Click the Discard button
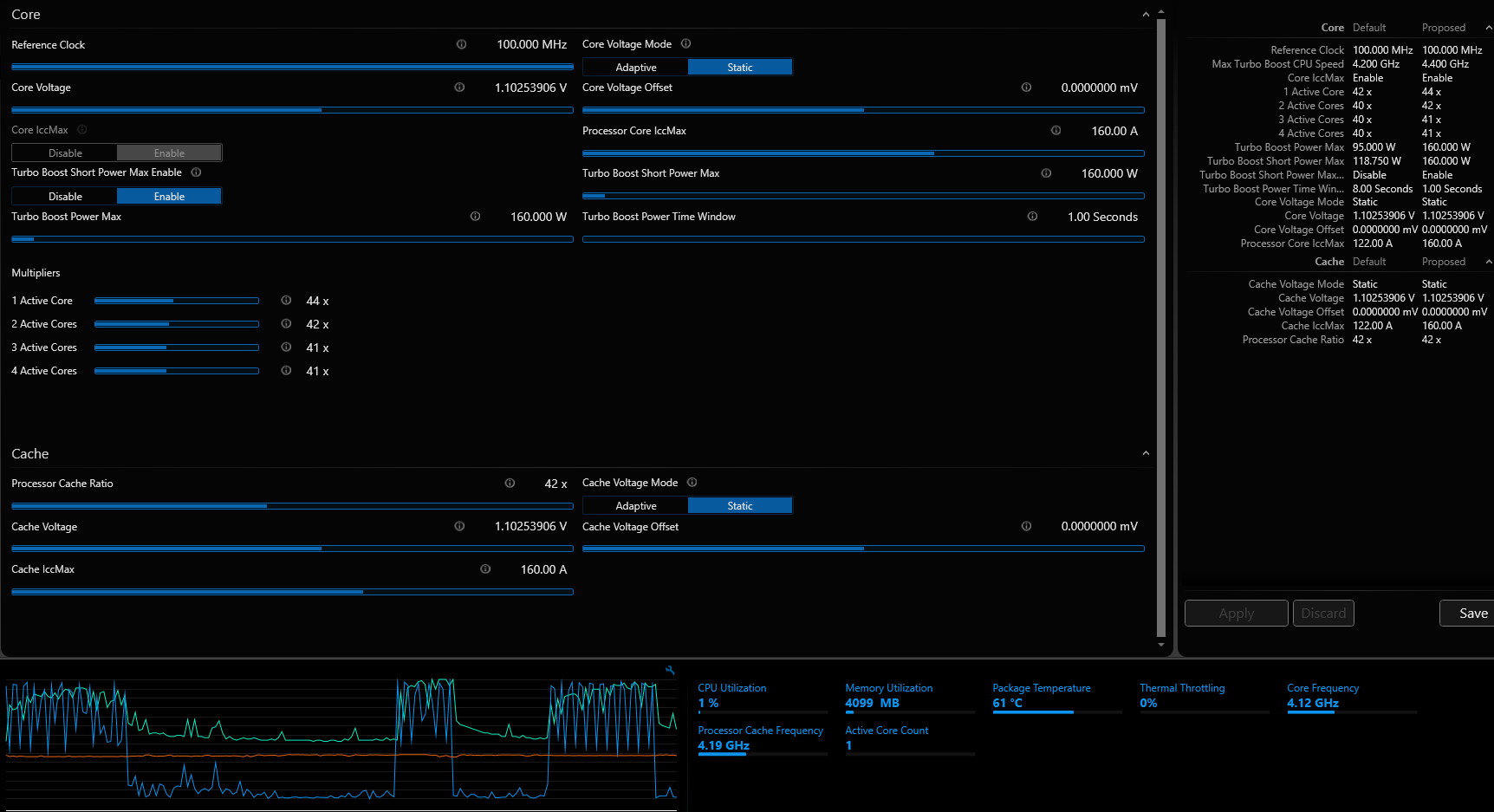The image size is (1494, 812). 1323,614
